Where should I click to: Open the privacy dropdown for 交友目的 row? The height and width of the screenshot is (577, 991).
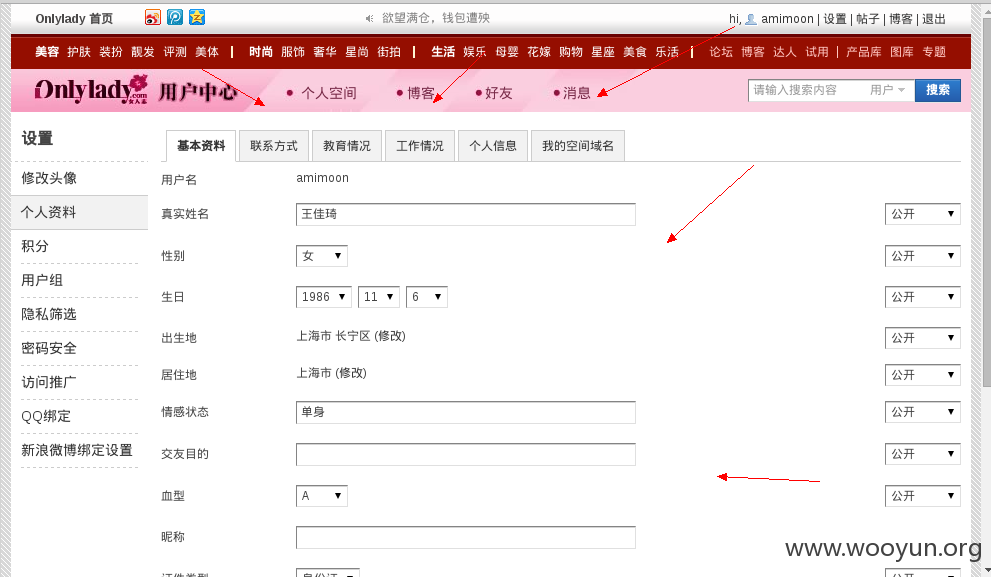click(x=922, y=454)
